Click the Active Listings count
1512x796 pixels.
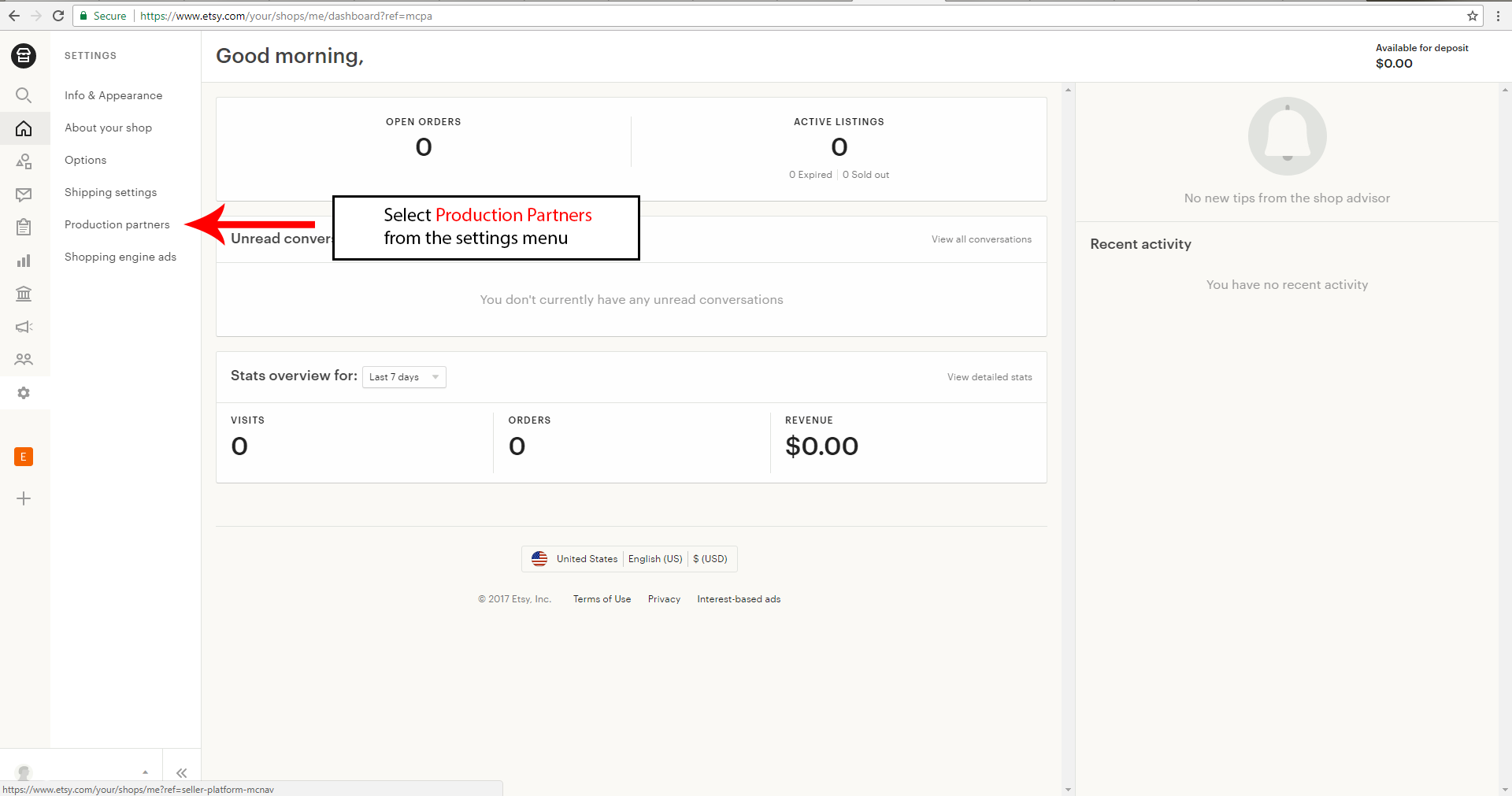(x=839, y=147)
